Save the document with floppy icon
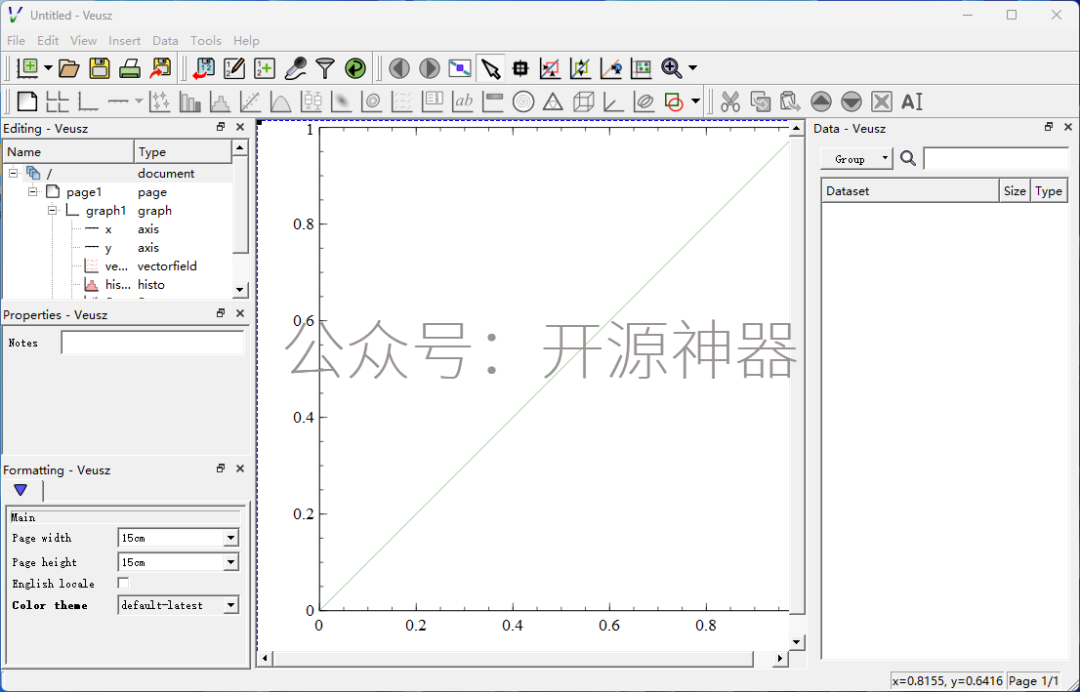1080x692 pixels. pyautogui.click(x=100, y=67)
